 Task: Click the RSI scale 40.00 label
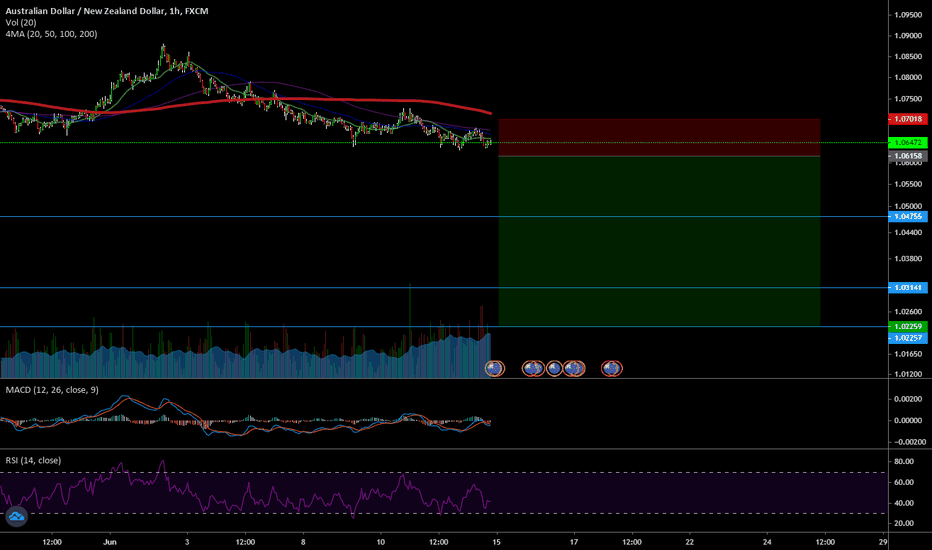pos(903,503)
